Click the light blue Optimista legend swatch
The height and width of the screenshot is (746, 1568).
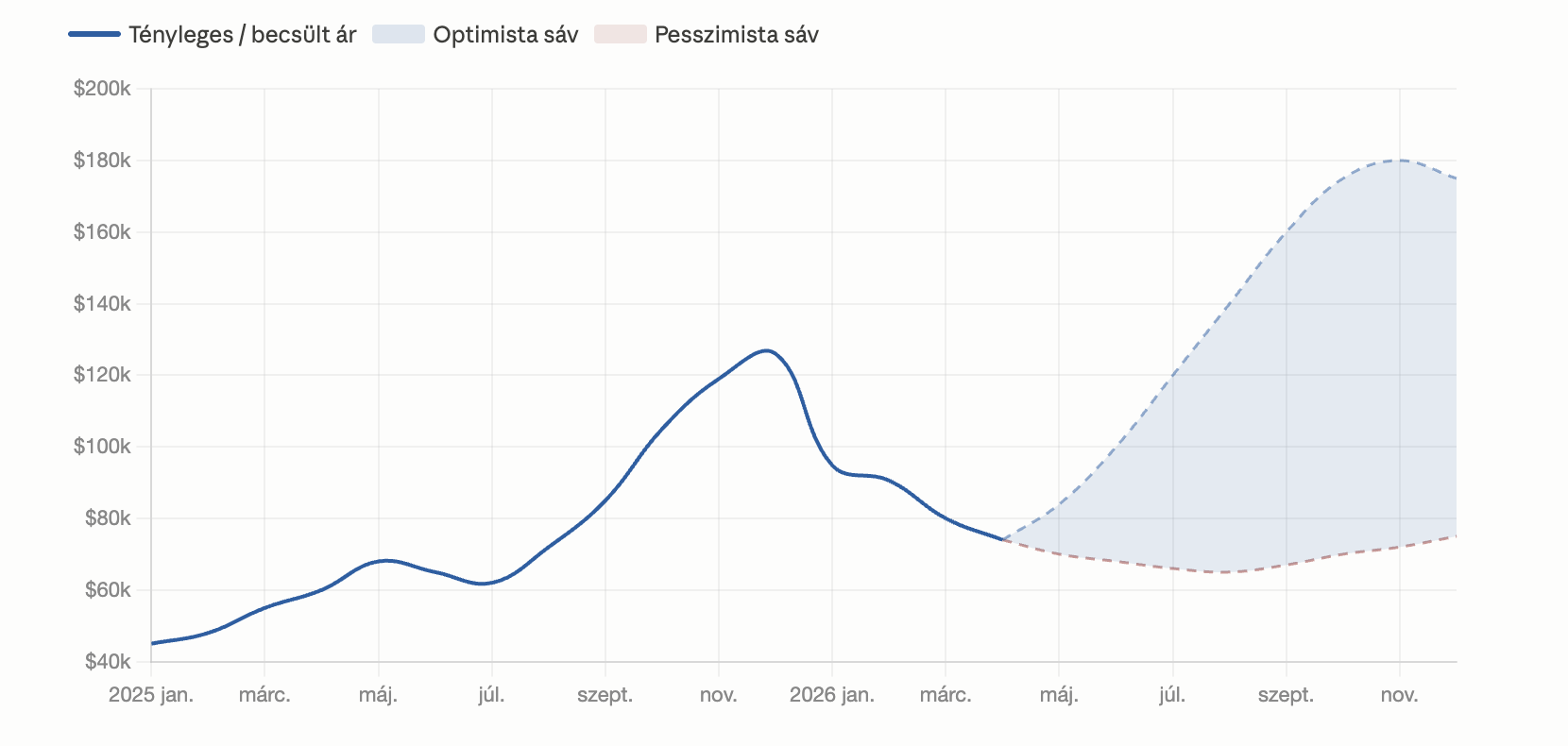[398, 35]
